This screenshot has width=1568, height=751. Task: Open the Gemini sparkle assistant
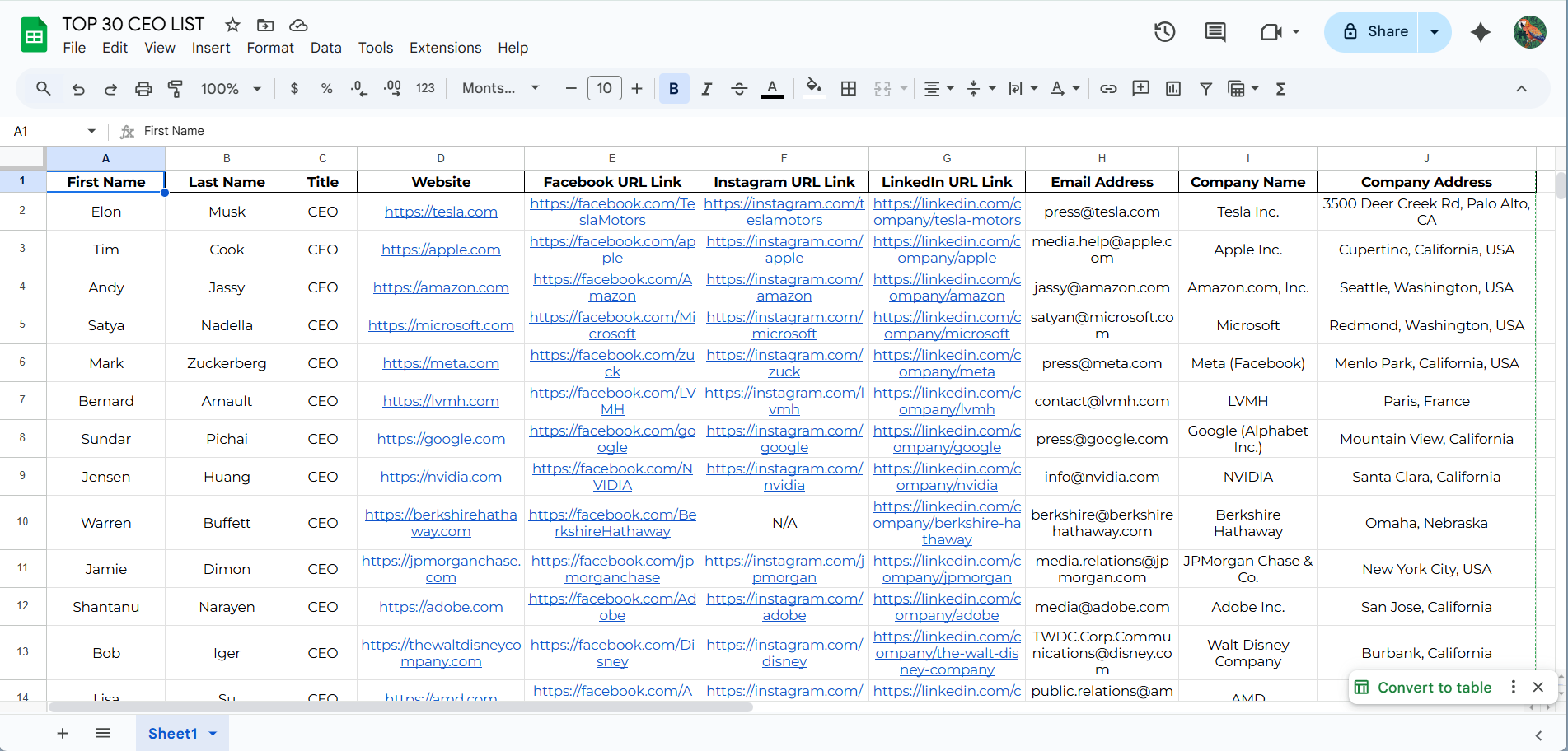click(x=1481, y=32)
